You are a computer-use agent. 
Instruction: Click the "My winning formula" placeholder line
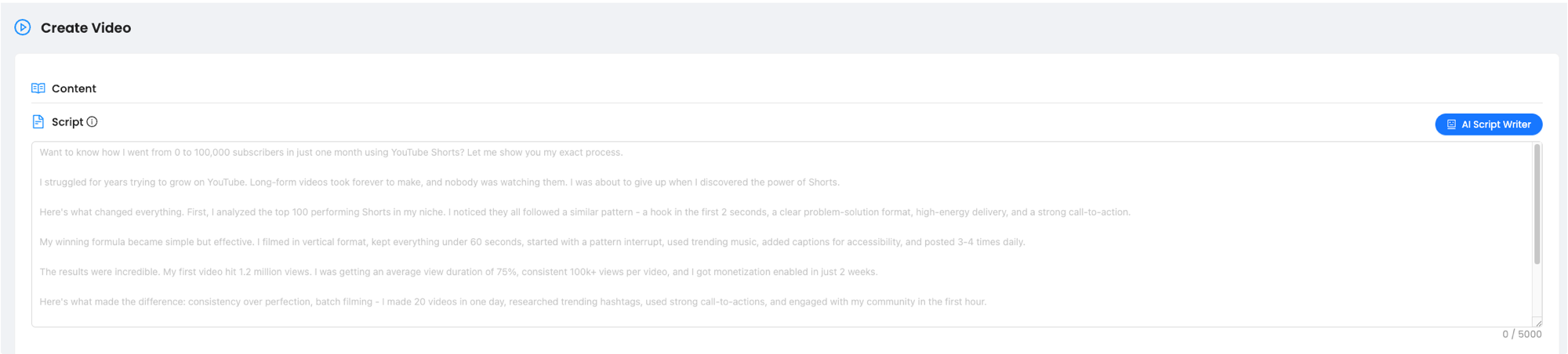coord(532,242)
